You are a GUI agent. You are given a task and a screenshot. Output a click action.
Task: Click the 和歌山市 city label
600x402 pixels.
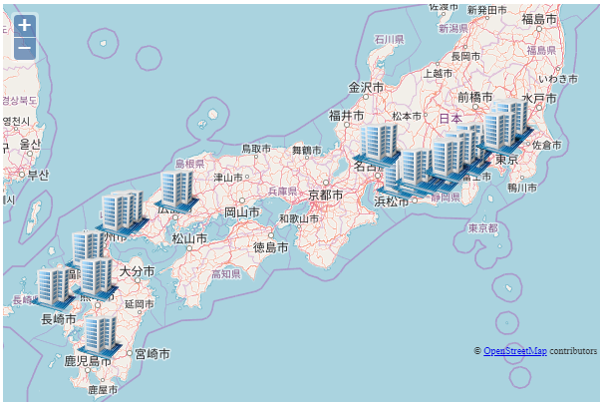point(299,219)
